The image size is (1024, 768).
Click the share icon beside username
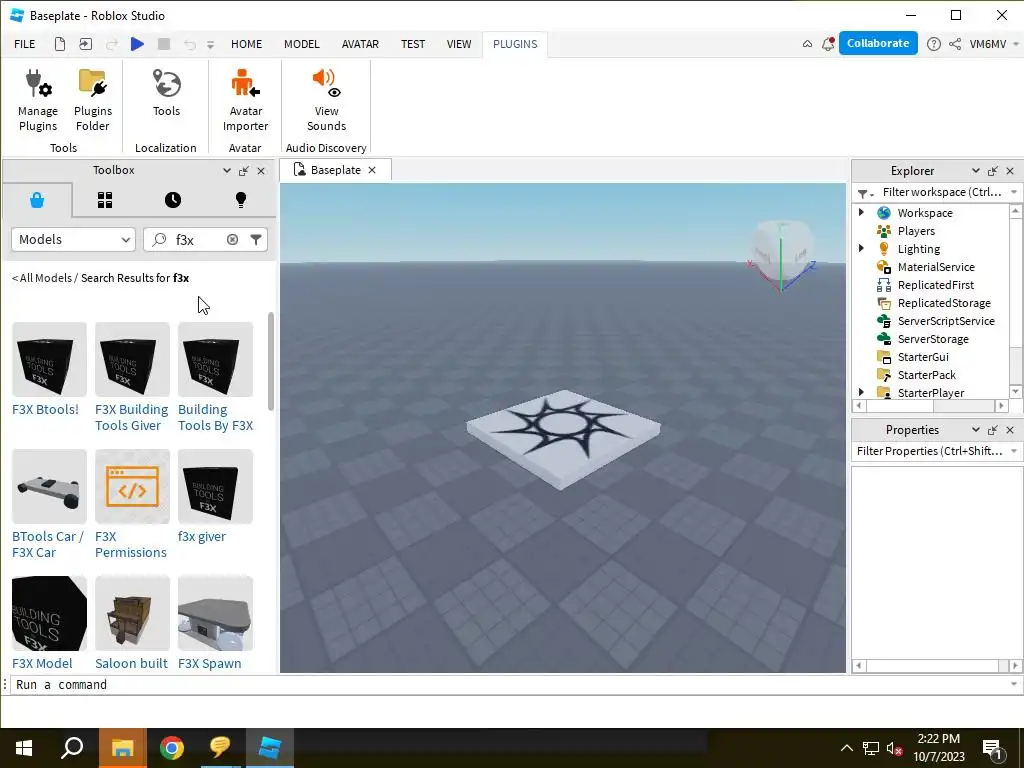tap(955, 44)
